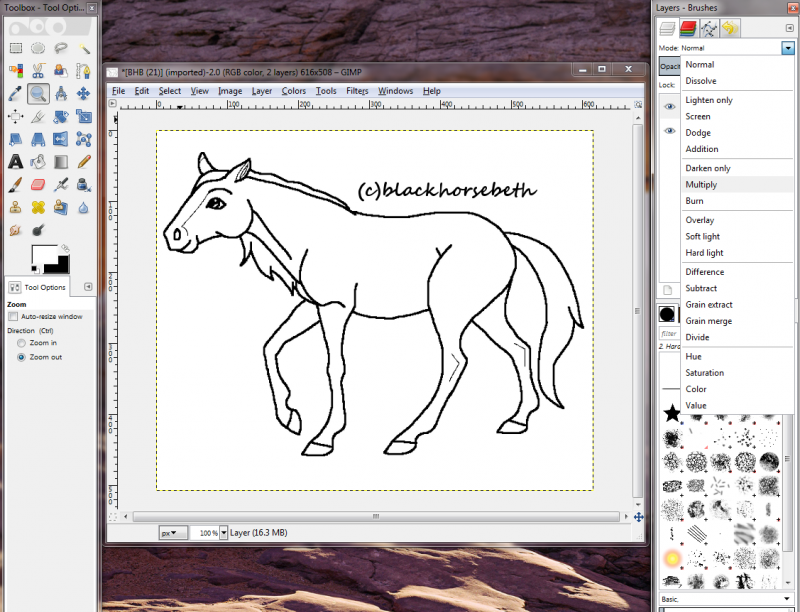
Task: Choose the Bucket Fill tool
Action: 38,162
